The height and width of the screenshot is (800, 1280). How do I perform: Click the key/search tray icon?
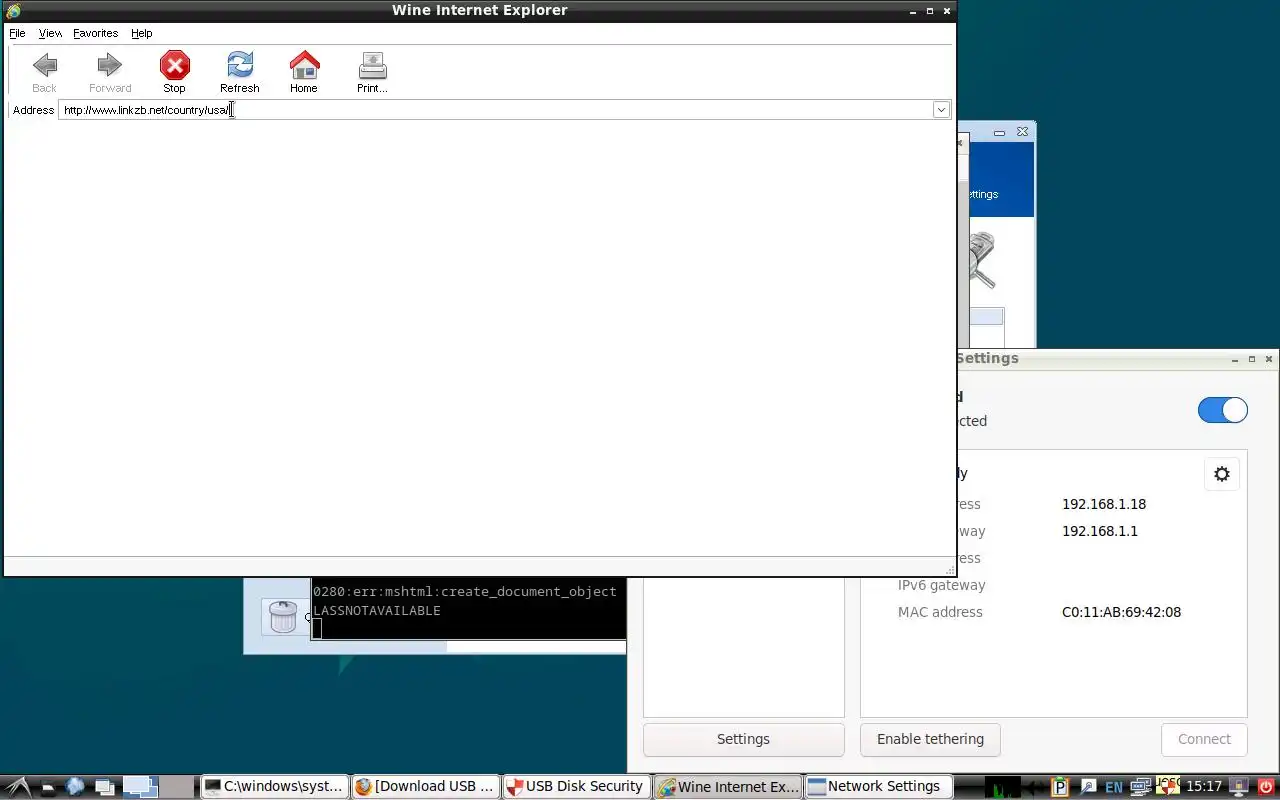pos(1088,787)
